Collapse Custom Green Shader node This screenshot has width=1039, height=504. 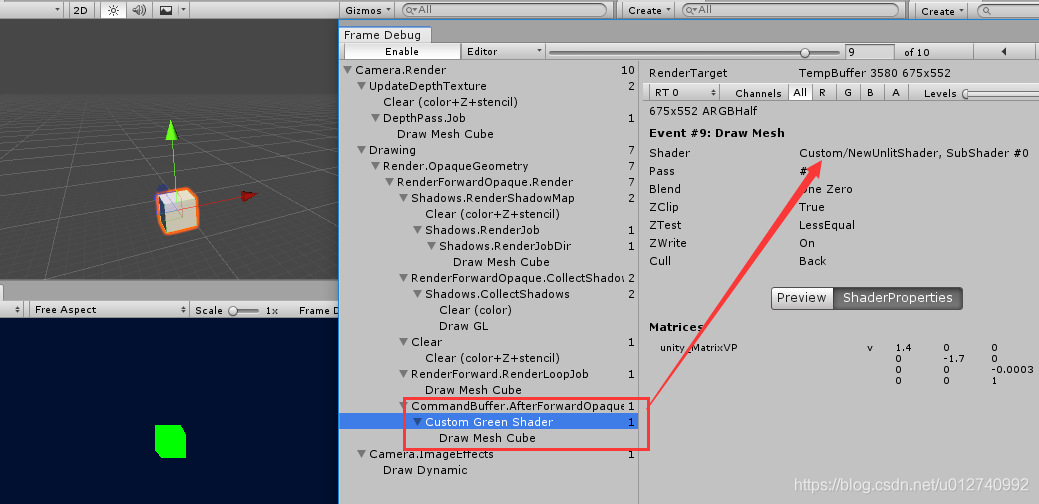click(x=417, y=422)
